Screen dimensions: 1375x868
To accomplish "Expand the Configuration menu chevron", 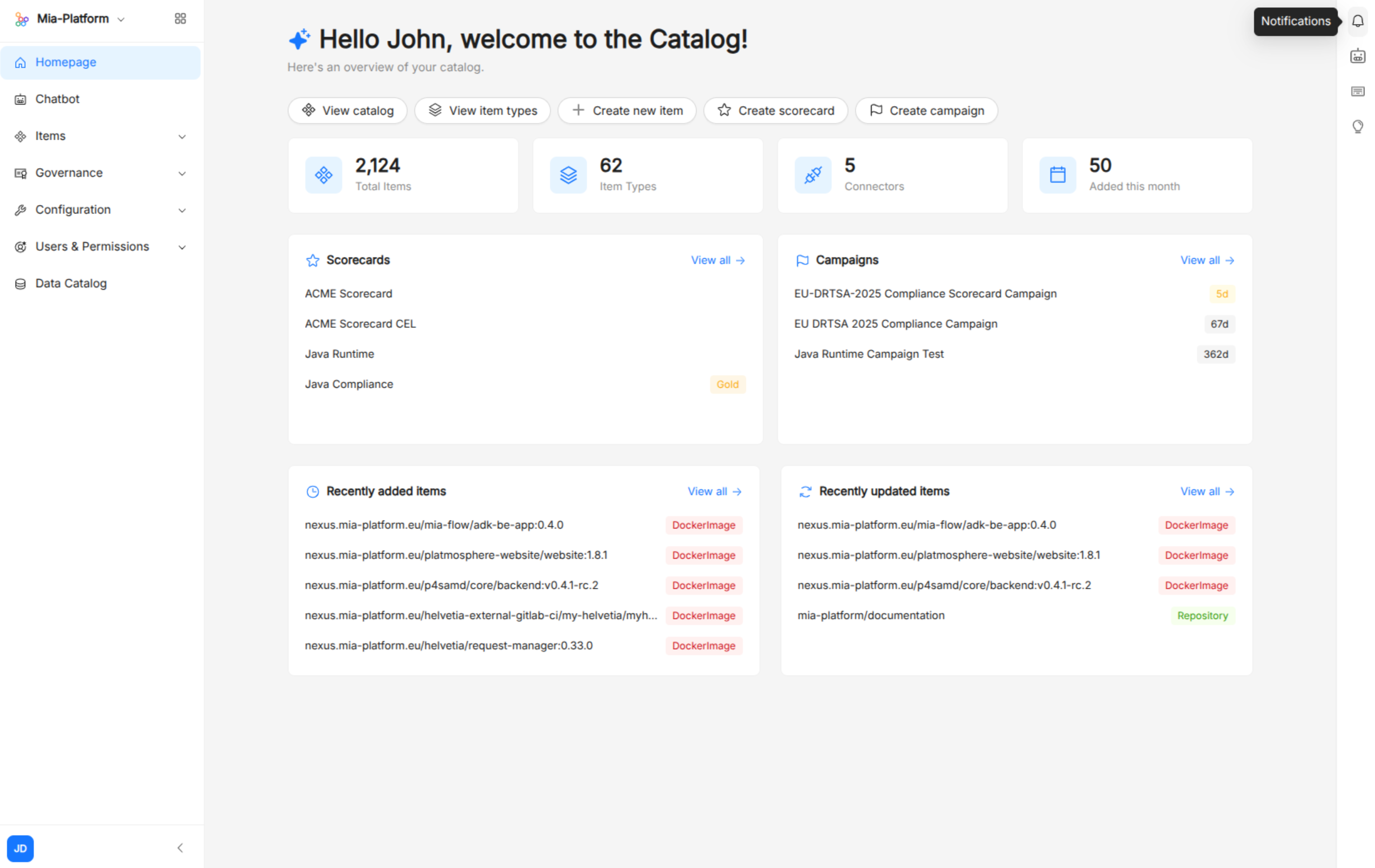I will 182,210.
